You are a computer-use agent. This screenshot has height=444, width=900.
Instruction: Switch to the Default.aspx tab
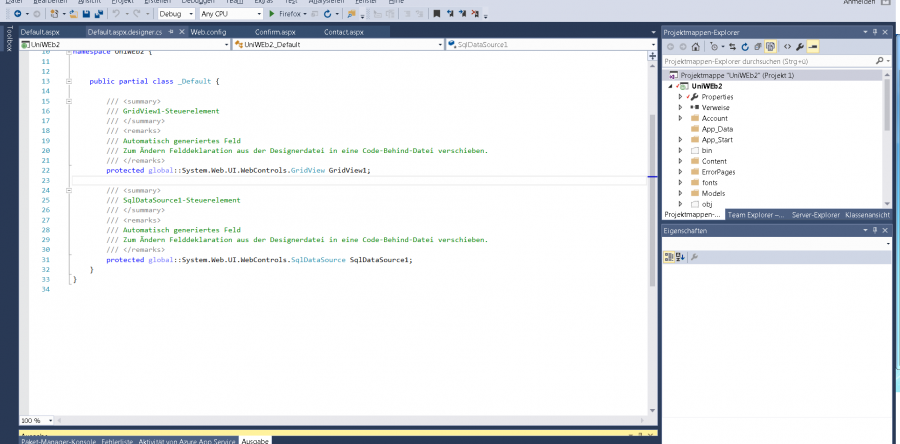40,32
